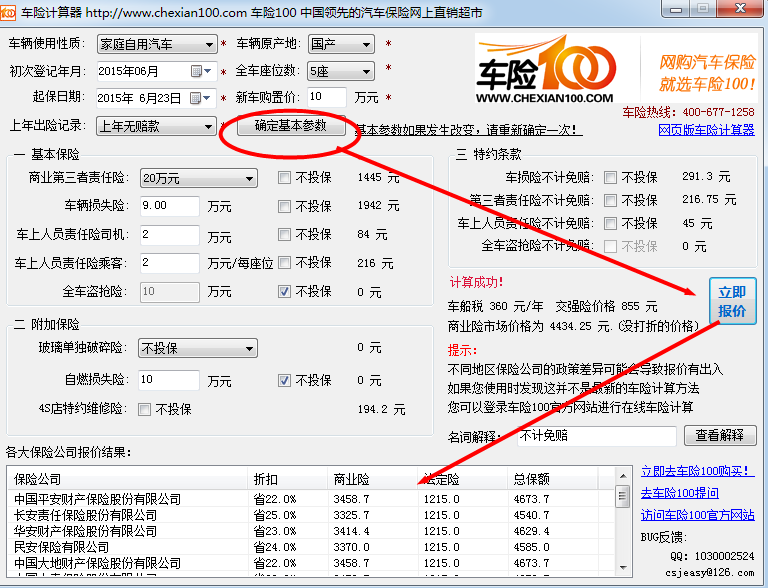Uncheck 不投保 for 全车盗抢险
Image resolution: width=768 pixels, height=588 pixels.
click(284, 292)
